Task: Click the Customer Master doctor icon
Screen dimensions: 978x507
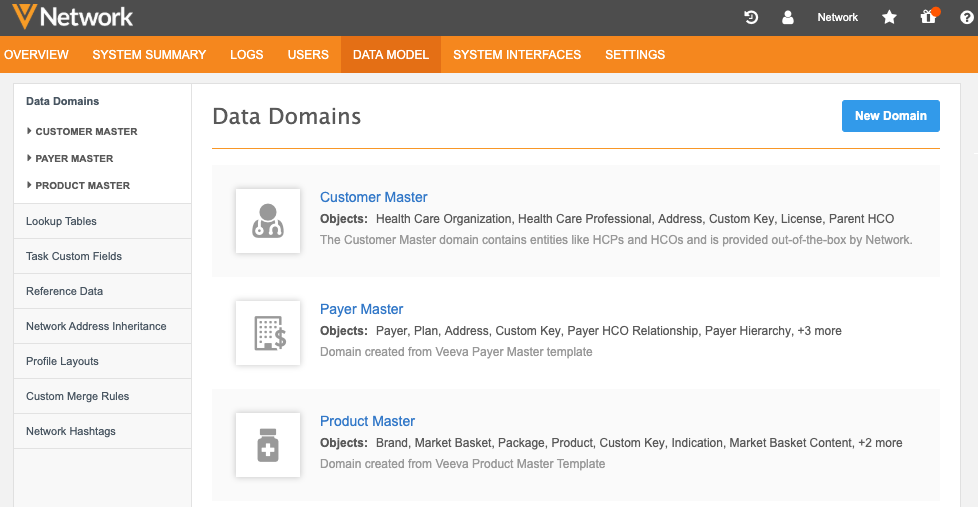Action: 268,221
